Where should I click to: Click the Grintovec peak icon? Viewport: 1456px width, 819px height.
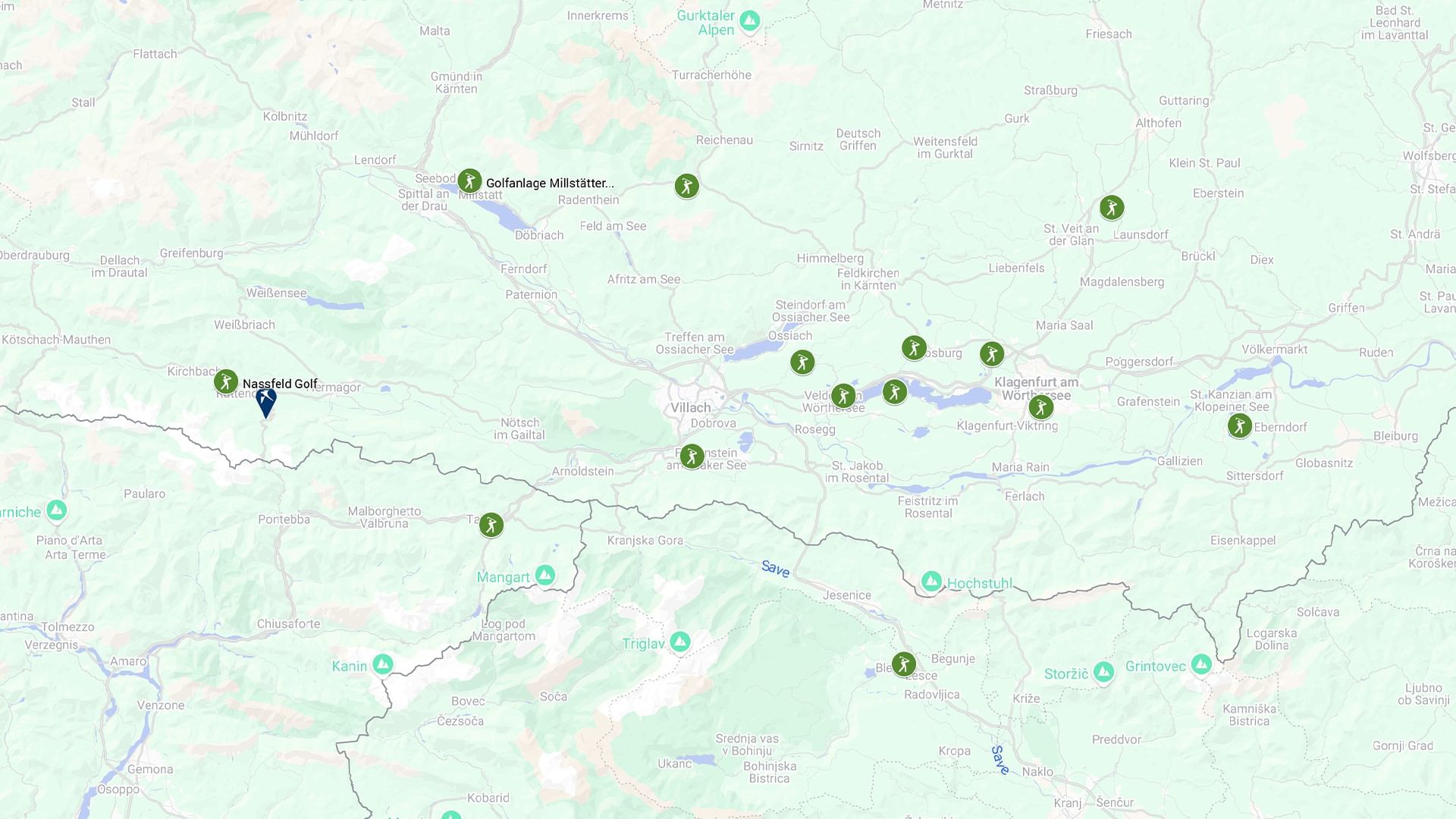tap(1201, 665)
